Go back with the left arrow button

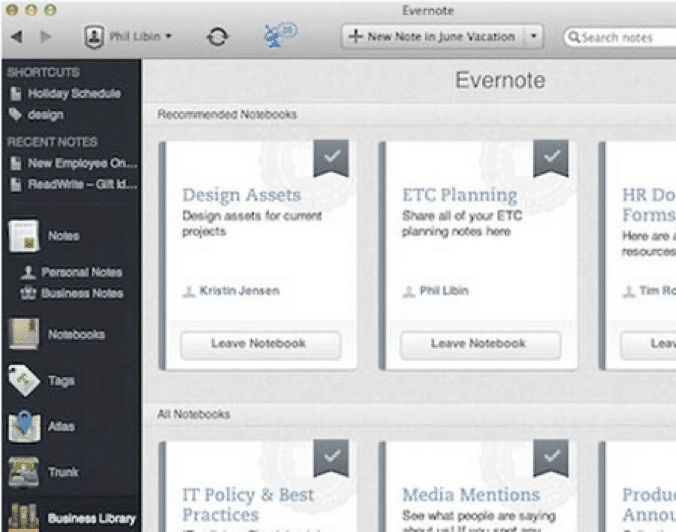[16, 37]
